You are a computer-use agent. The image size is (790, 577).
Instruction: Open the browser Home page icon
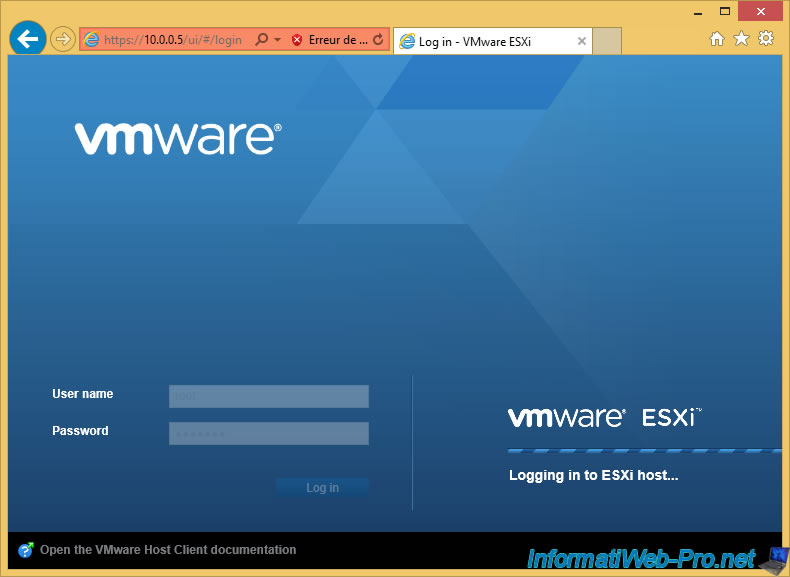click(717, 39)
